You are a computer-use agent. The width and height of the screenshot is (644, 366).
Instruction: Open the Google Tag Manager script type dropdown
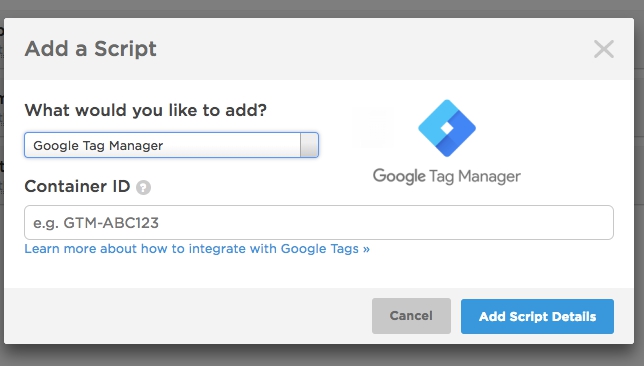click(171, 145)
